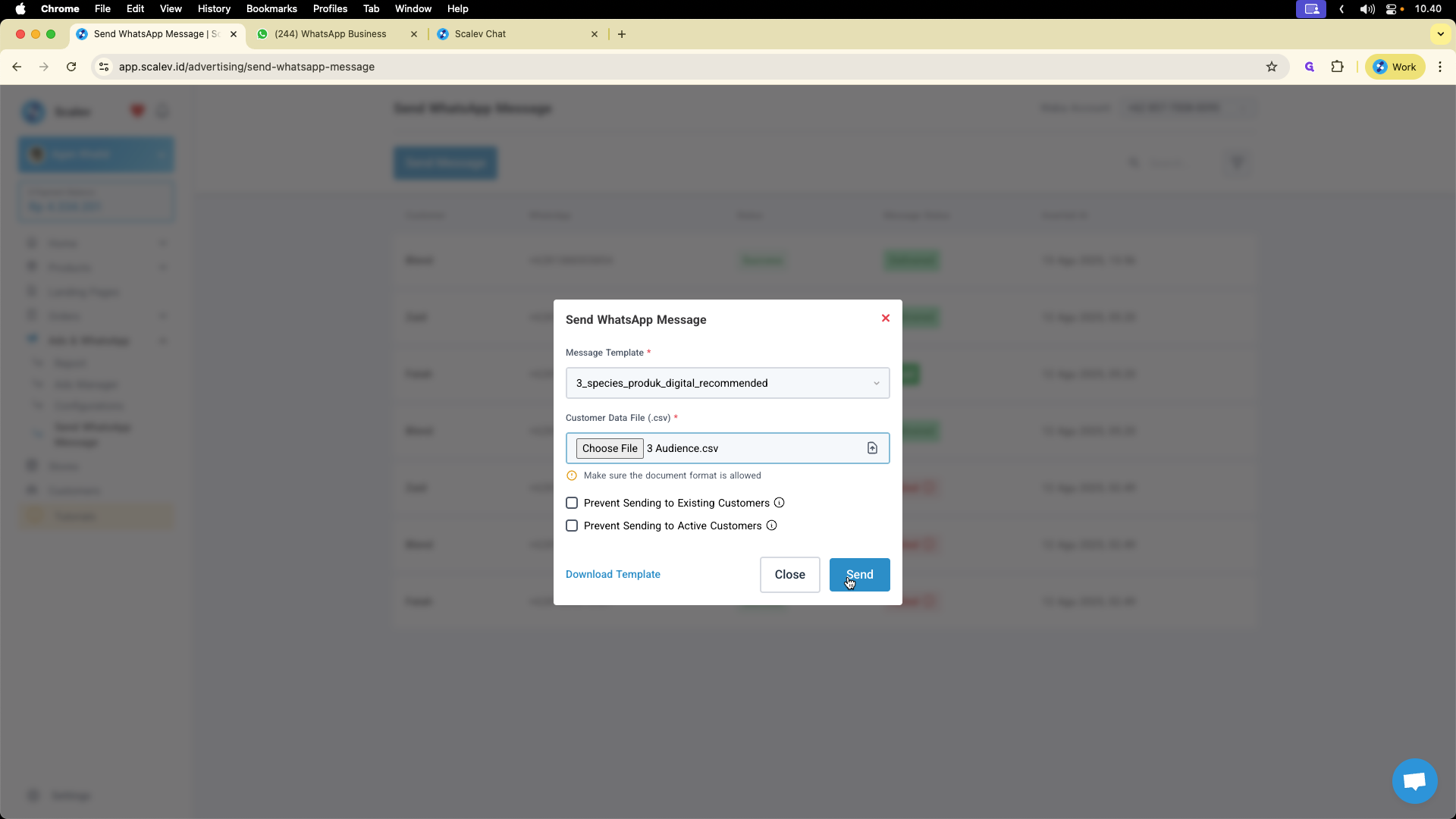This screenshot has height=819, width=1456.
Task: Click the Grammarly extension icon in the toolbar
Action: pyautogui.click(x=1310, y=67)
